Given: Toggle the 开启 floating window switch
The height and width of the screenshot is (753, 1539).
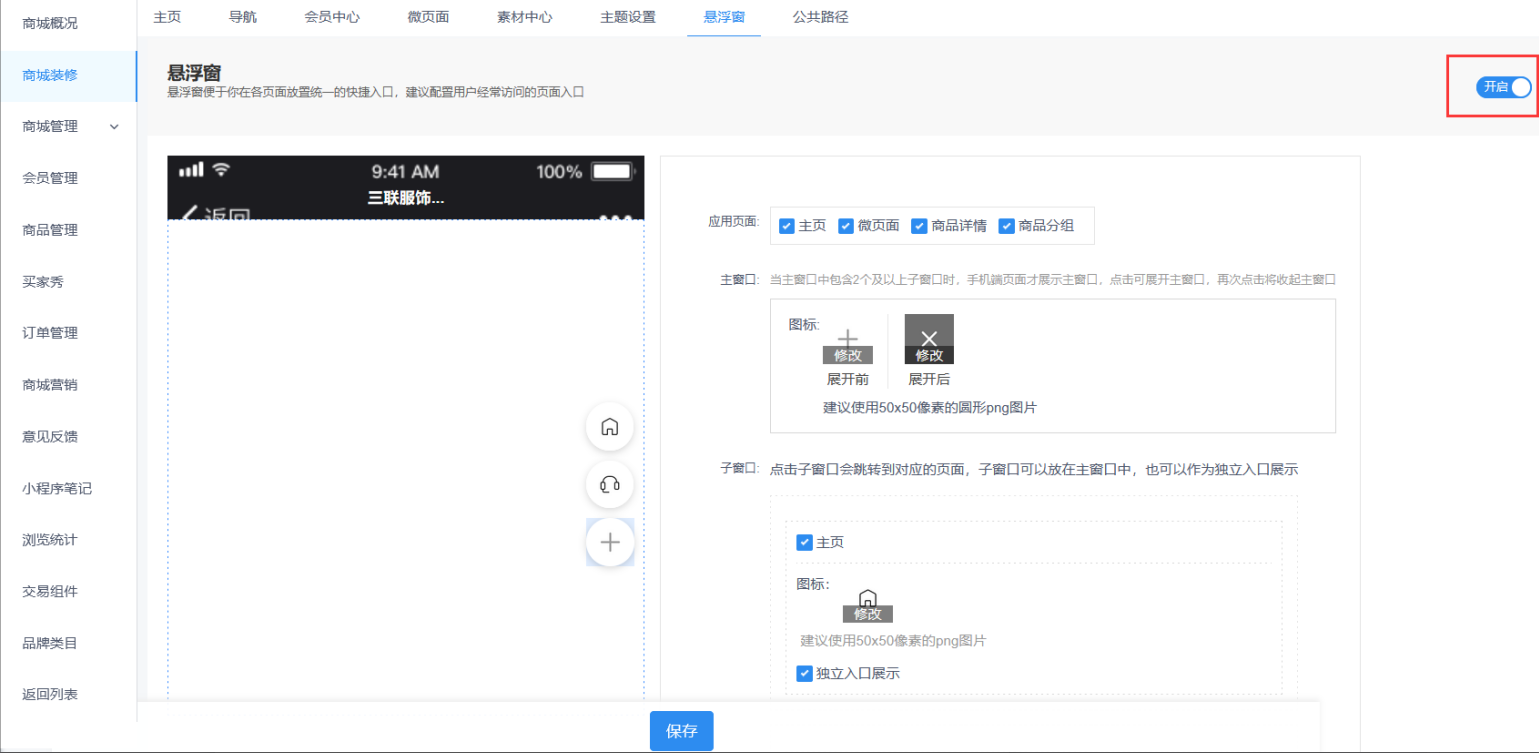Looking at the screenshot, I should pyautogui.click(x=1506, y=87).
